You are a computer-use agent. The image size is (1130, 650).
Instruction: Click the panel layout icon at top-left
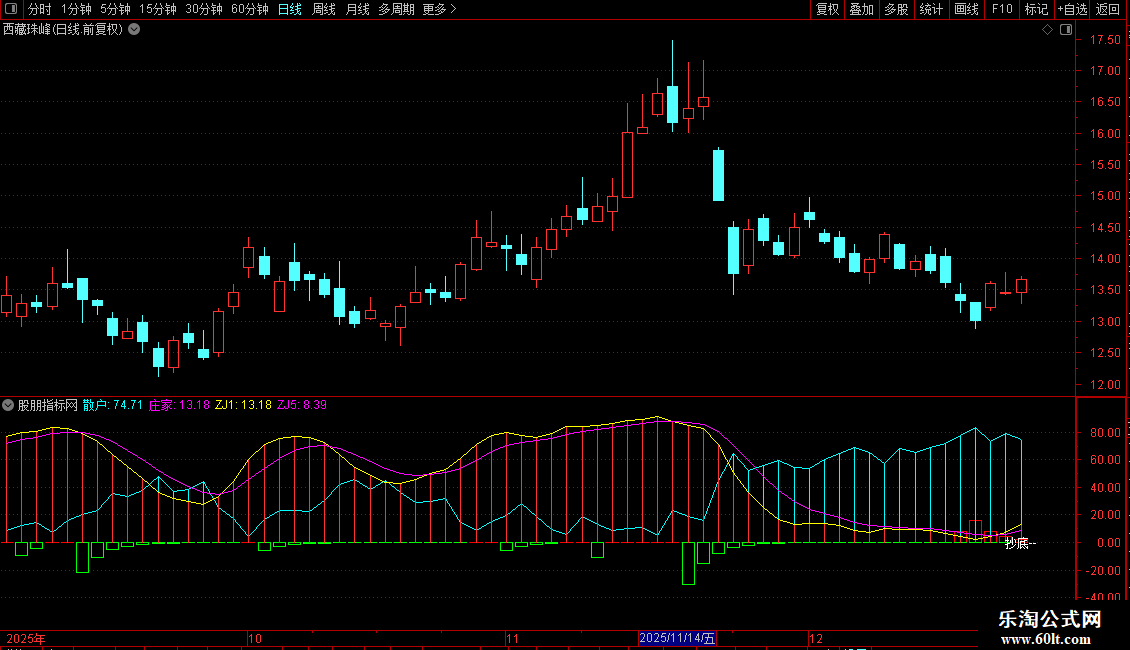point(11,9)
